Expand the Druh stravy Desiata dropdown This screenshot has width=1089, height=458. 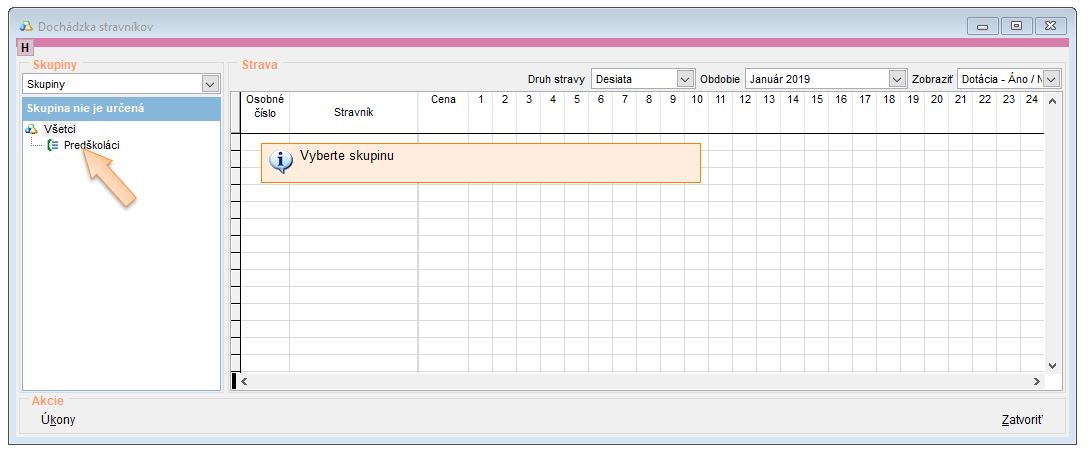click(685, 79)
